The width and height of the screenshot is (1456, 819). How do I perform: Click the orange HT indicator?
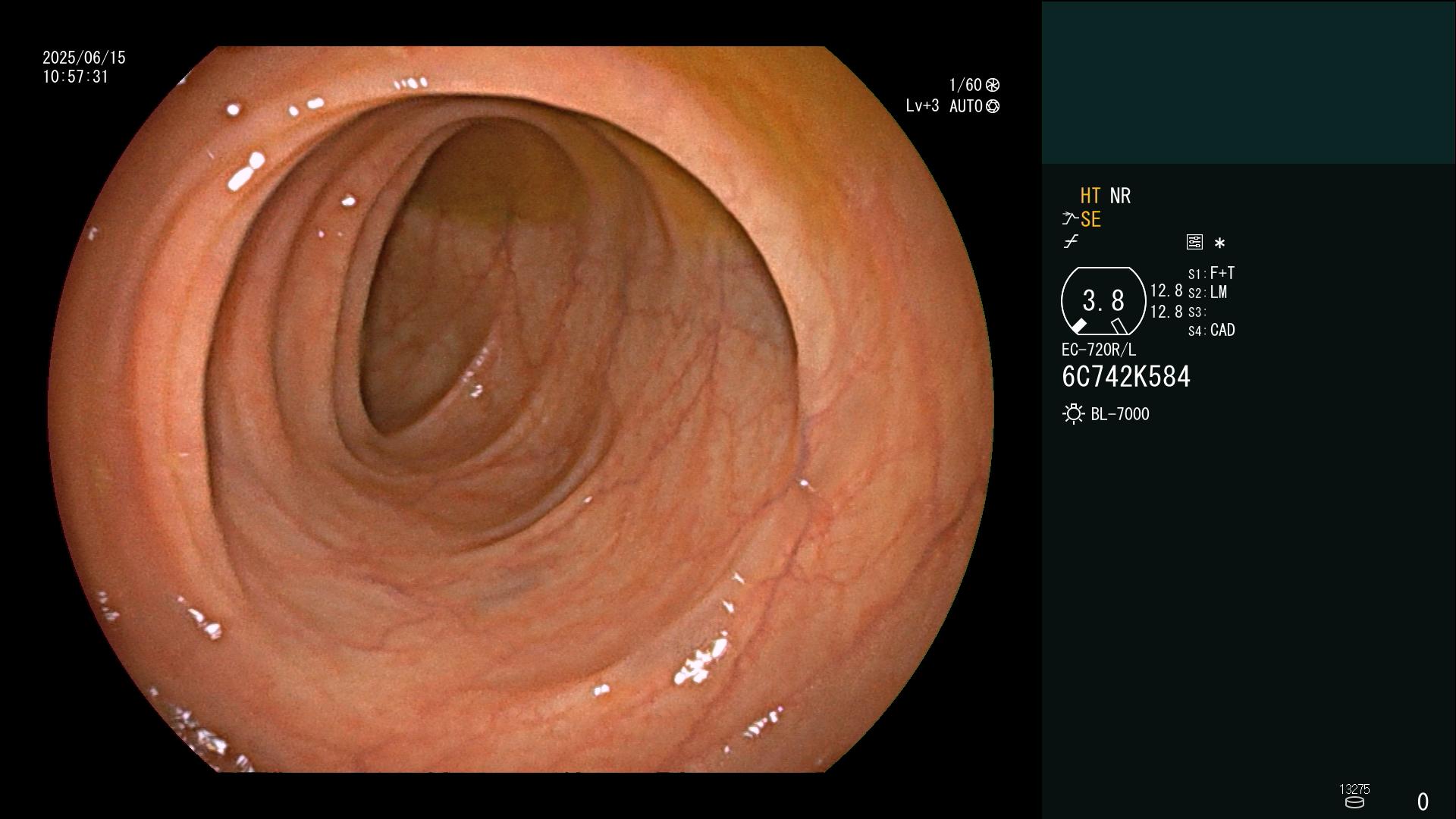coord(1090,196)
